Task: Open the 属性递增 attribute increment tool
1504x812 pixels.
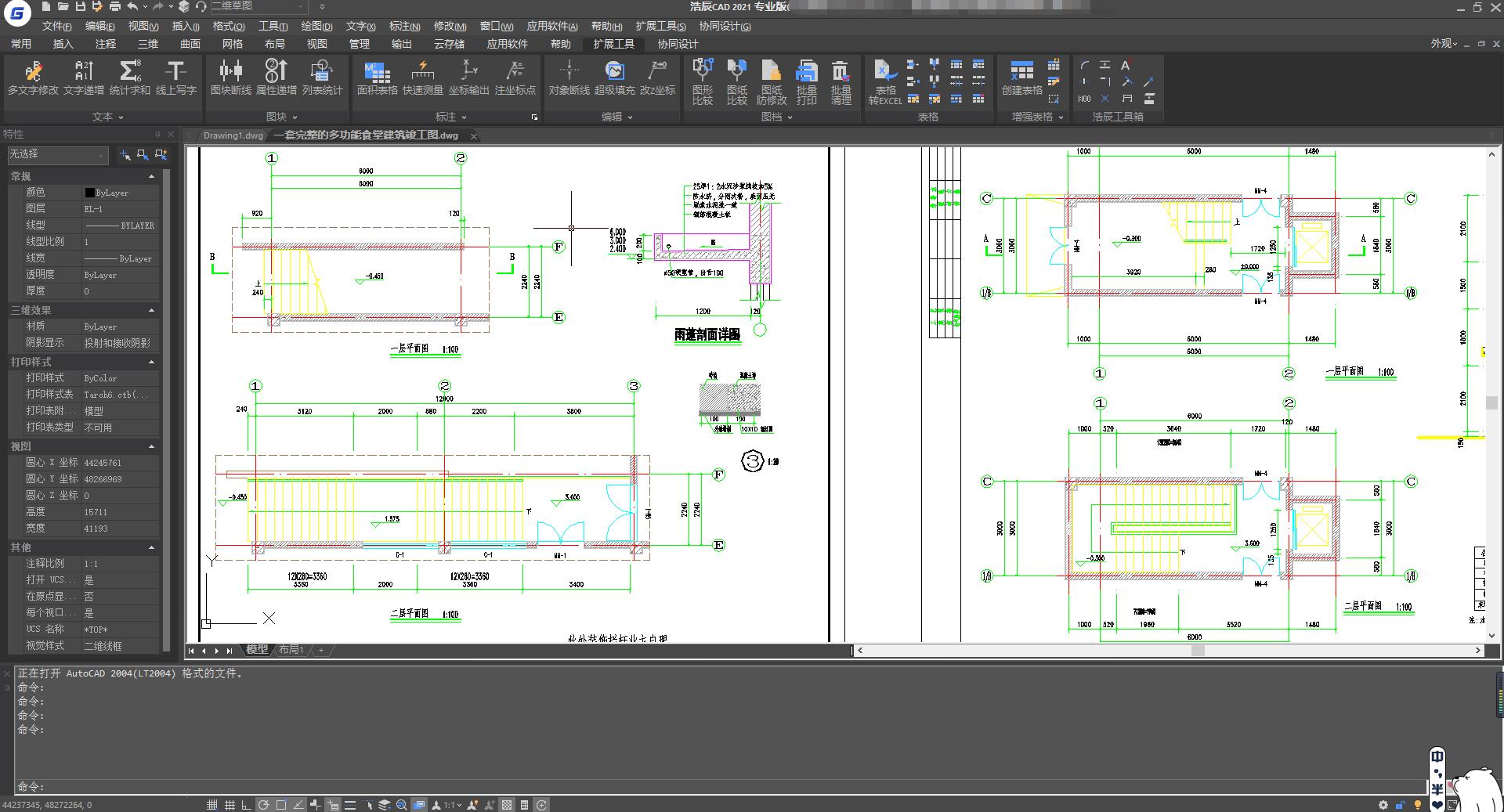Action: coord(276,78)
